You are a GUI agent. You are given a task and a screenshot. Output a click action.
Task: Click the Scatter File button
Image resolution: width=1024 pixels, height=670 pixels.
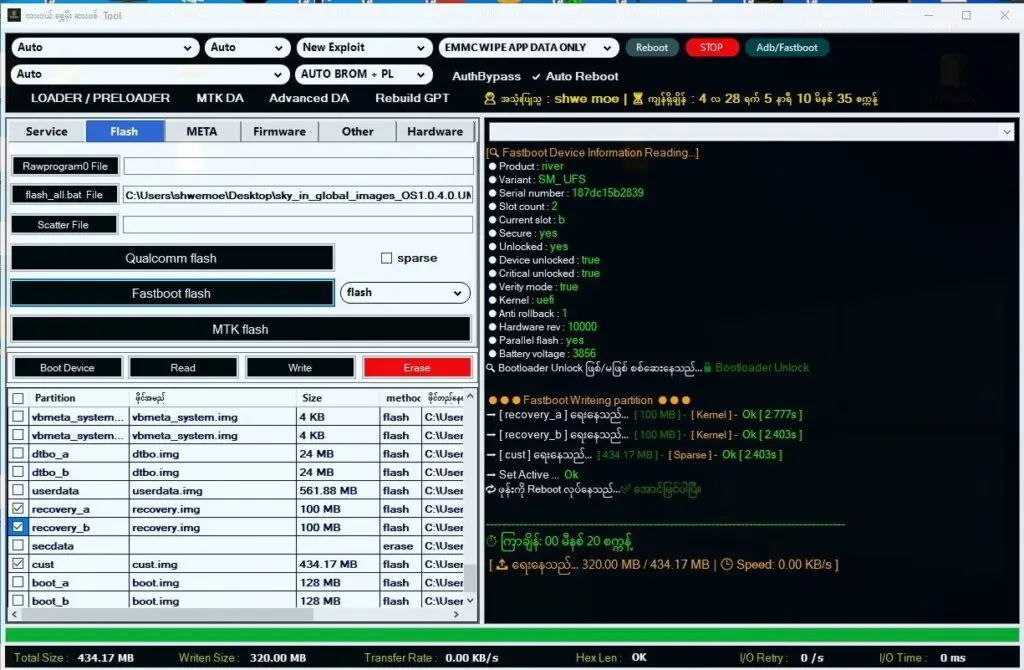click(64, 224)
